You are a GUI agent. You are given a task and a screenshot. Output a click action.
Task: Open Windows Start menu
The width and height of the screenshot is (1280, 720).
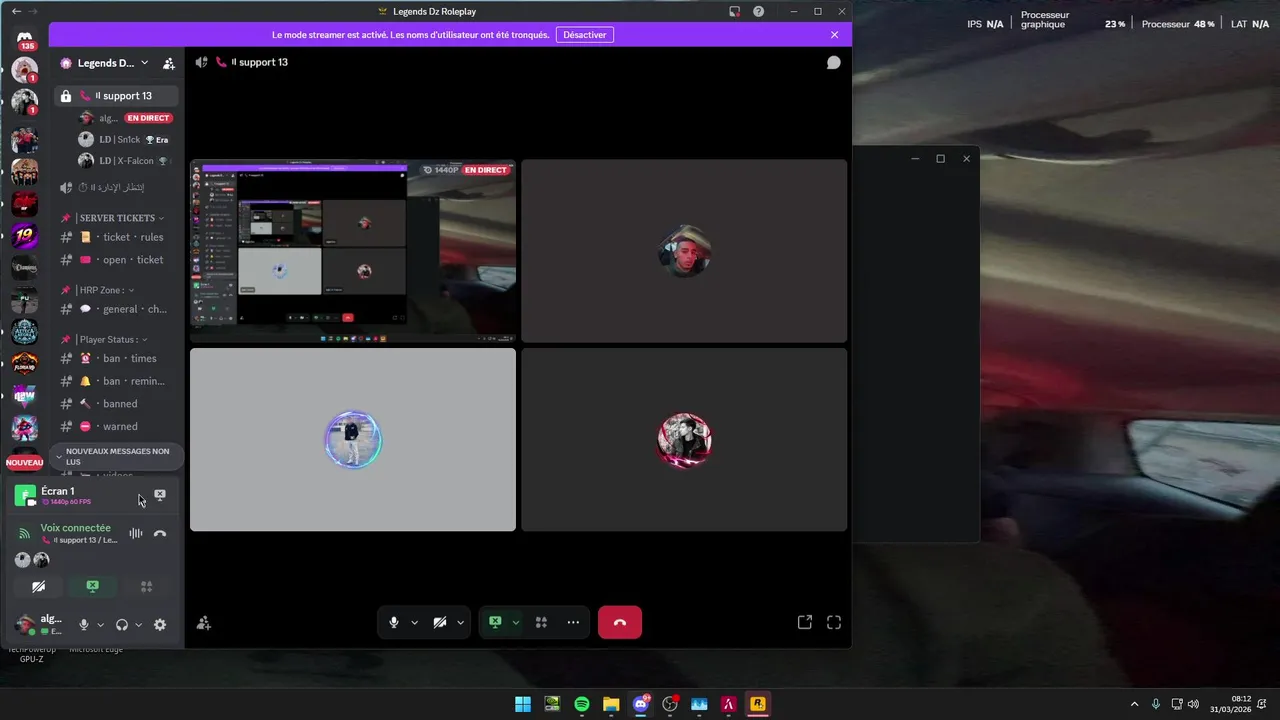[523, 704]
